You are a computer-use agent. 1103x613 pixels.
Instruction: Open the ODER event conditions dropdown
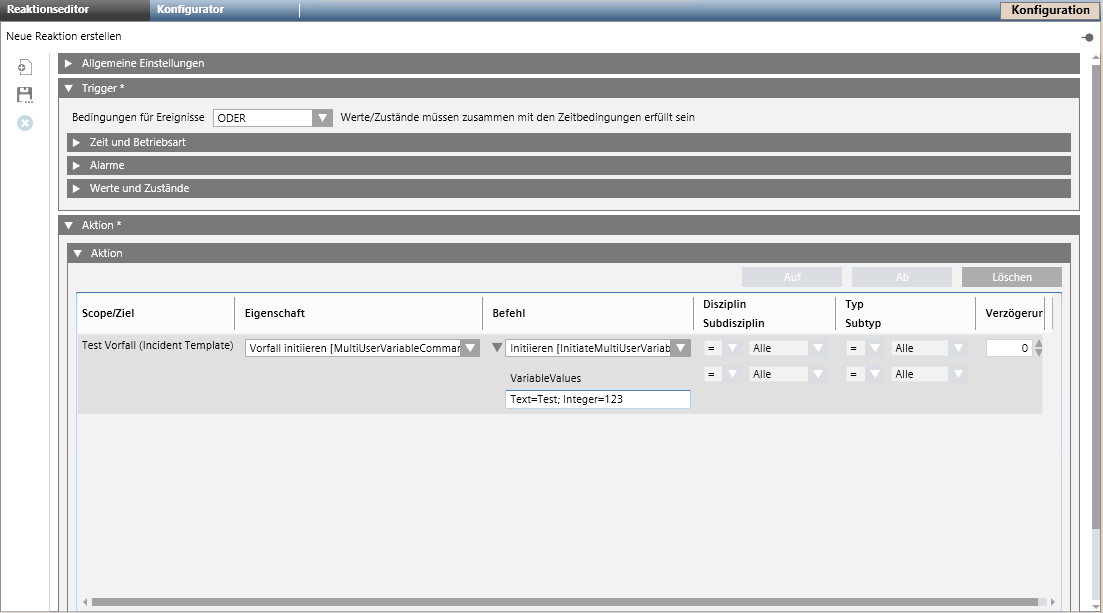coord(322,118)
